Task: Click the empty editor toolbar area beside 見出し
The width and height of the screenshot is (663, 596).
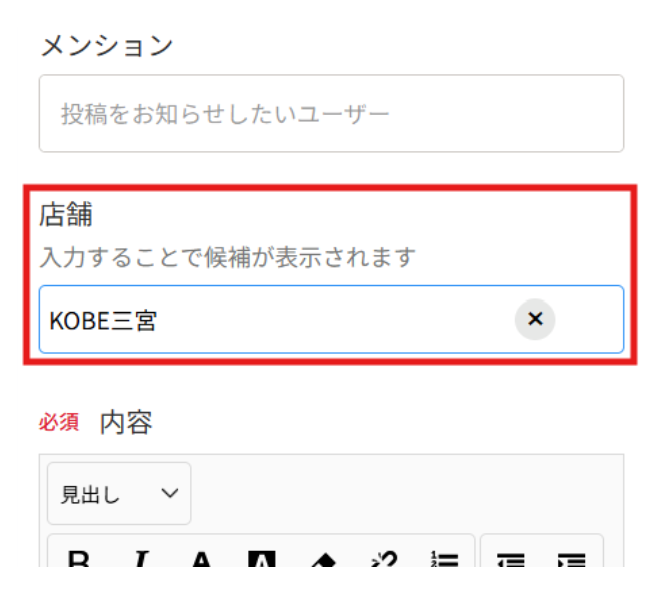Action: 406,493
